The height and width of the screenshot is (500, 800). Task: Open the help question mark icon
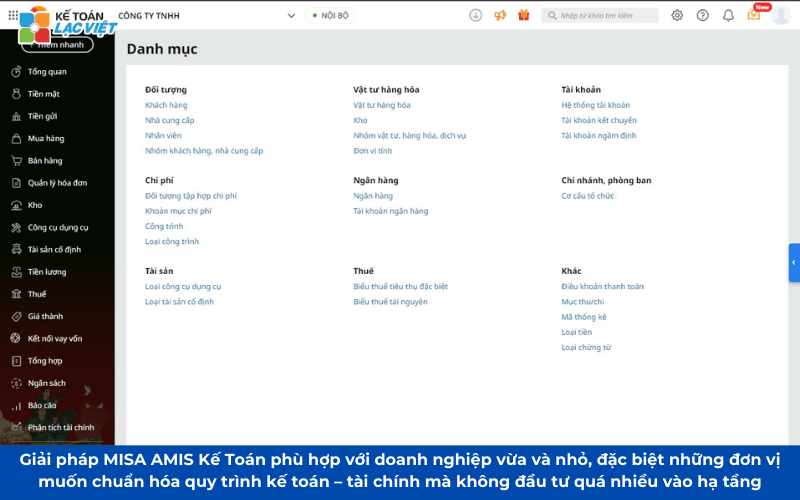(x=702, y=15)
